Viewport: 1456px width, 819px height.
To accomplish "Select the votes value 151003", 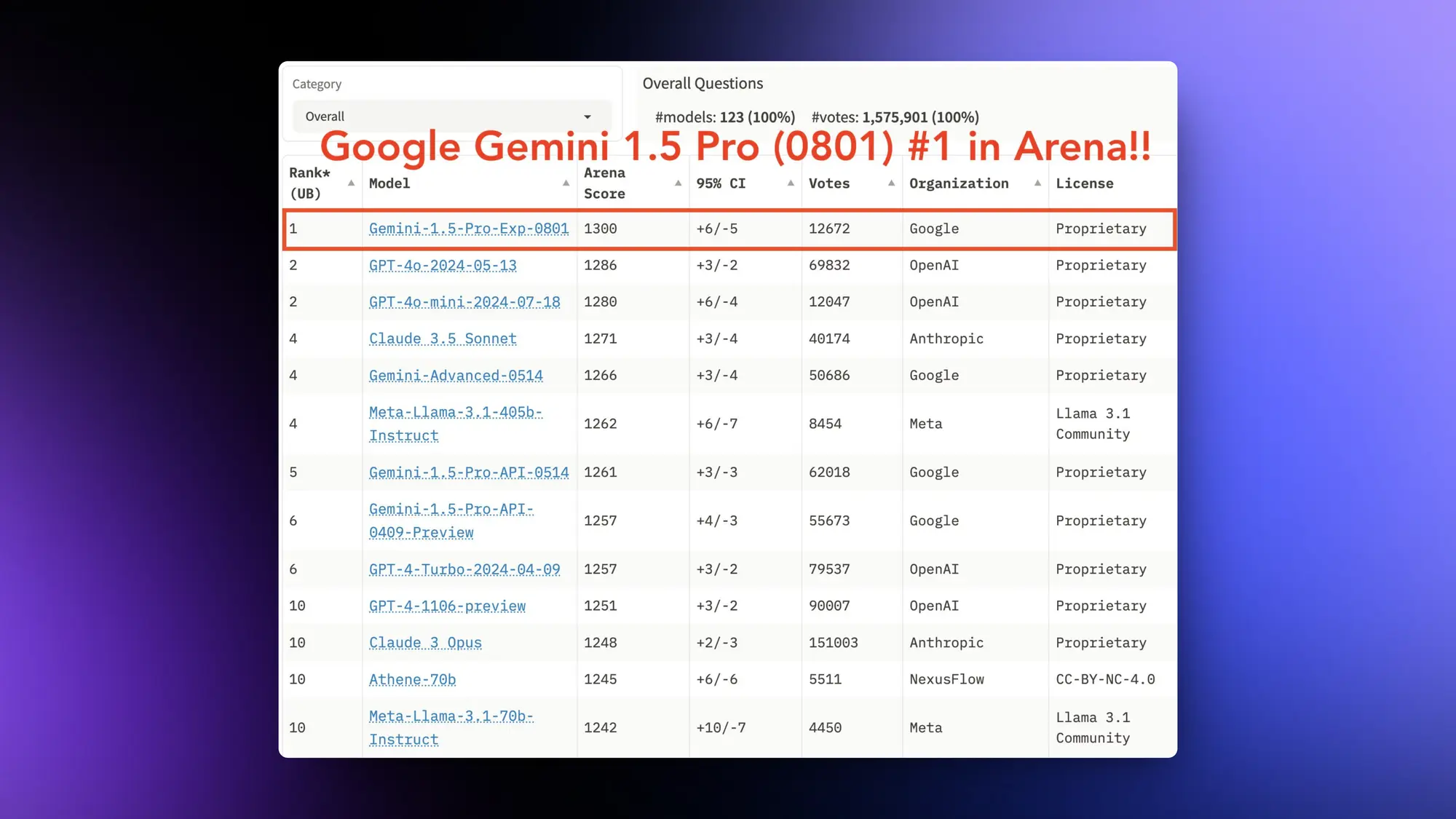I will (834, 642).
